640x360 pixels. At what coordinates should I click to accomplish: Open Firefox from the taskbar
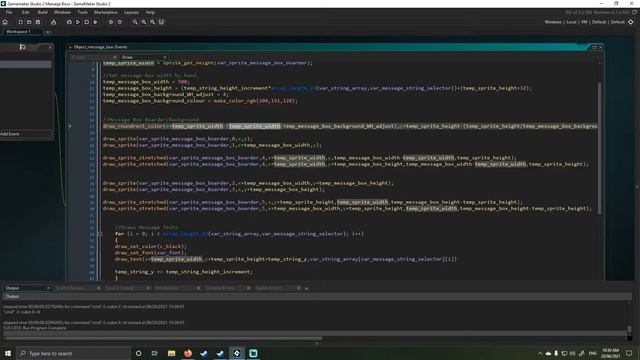pos(188,353)
